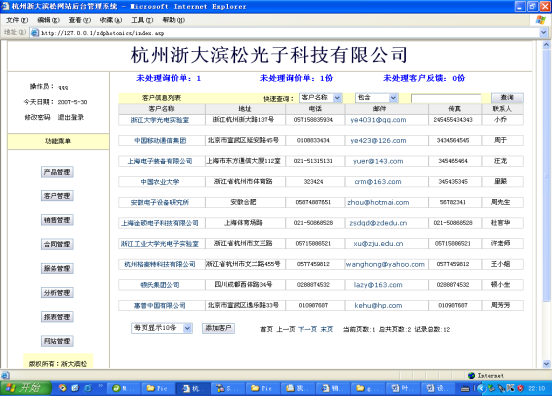Open customer 中国移动通信集团
This screenshot has height=397, width=552.
click(160, 141)
